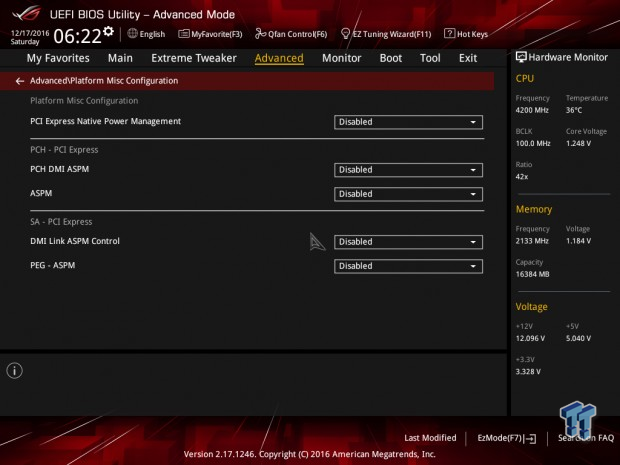The height and width of the screenshot is (465, 620).
Task: Launch EZ Tuning Wizard(F11) label
Action: click(392, 34)
